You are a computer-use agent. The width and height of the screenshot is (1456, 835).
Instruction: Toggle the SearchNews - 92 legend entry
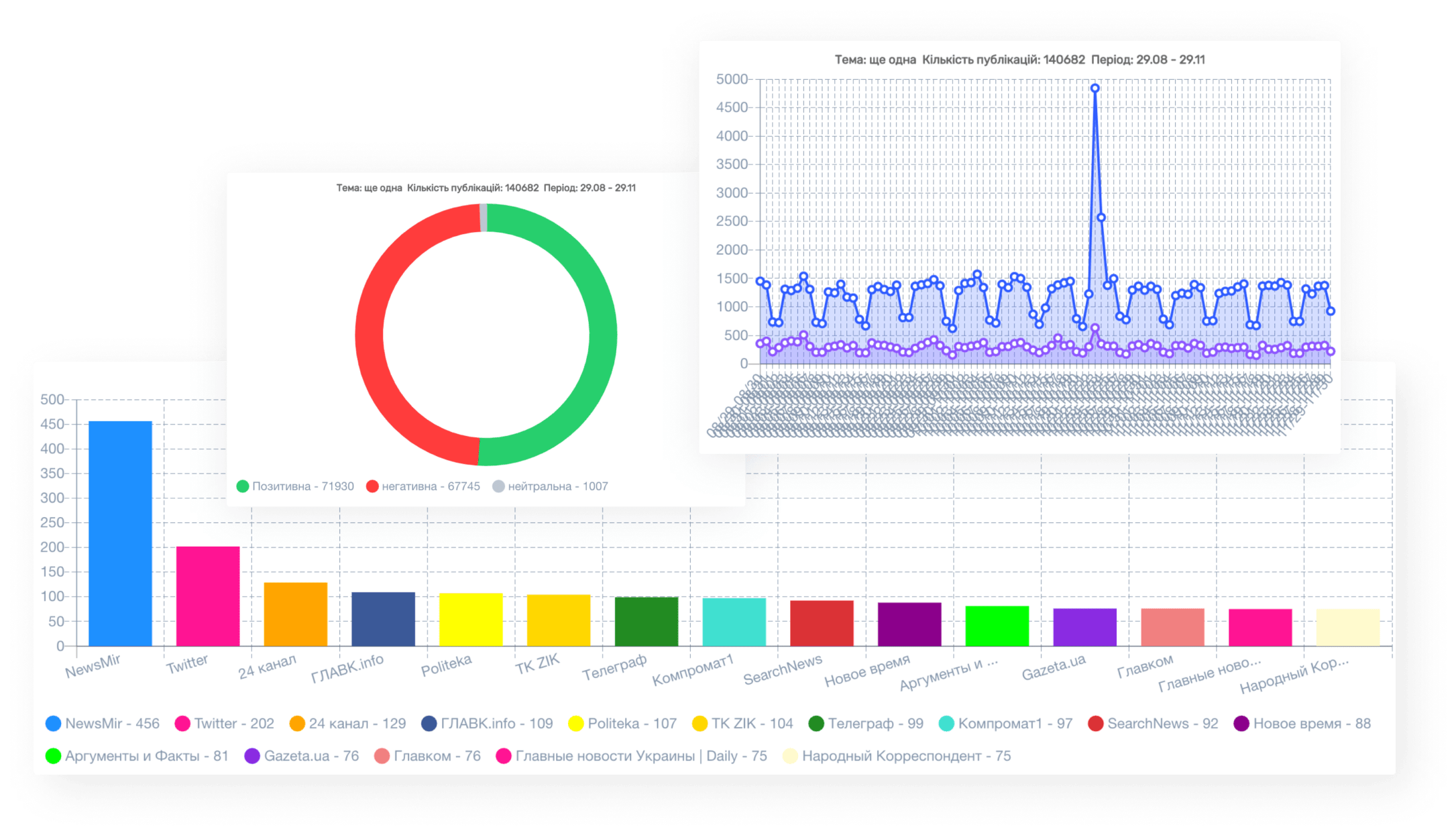[x=1153, y=724]
